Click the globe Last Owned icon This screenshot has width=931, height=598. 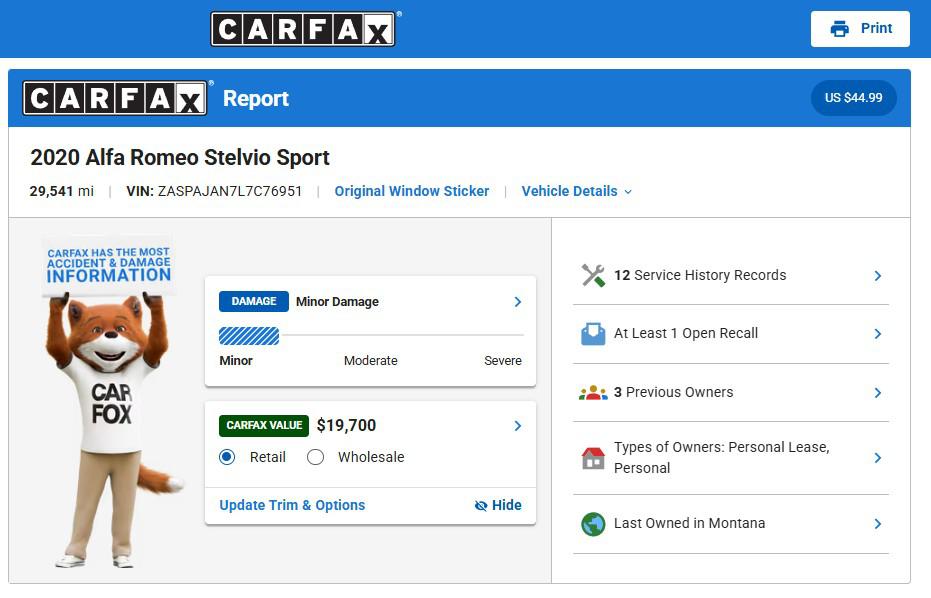pyautogui.click(x=593, y=524)
